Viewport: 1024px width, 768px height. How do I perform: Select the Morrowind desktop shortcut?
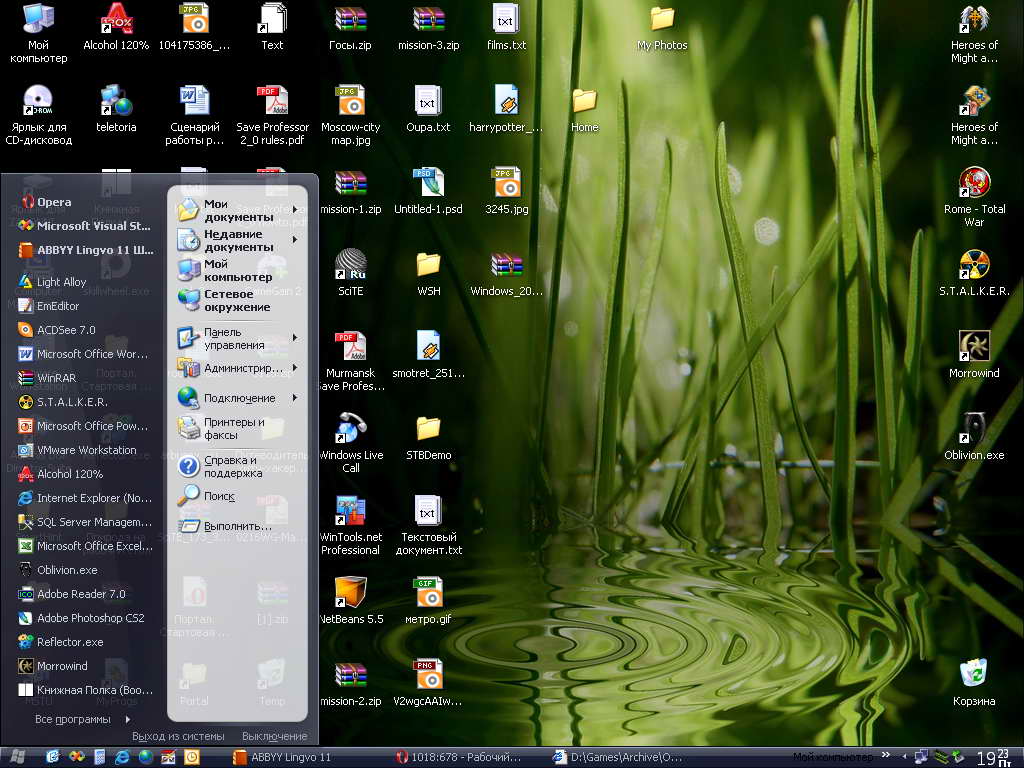pos(974,355)
